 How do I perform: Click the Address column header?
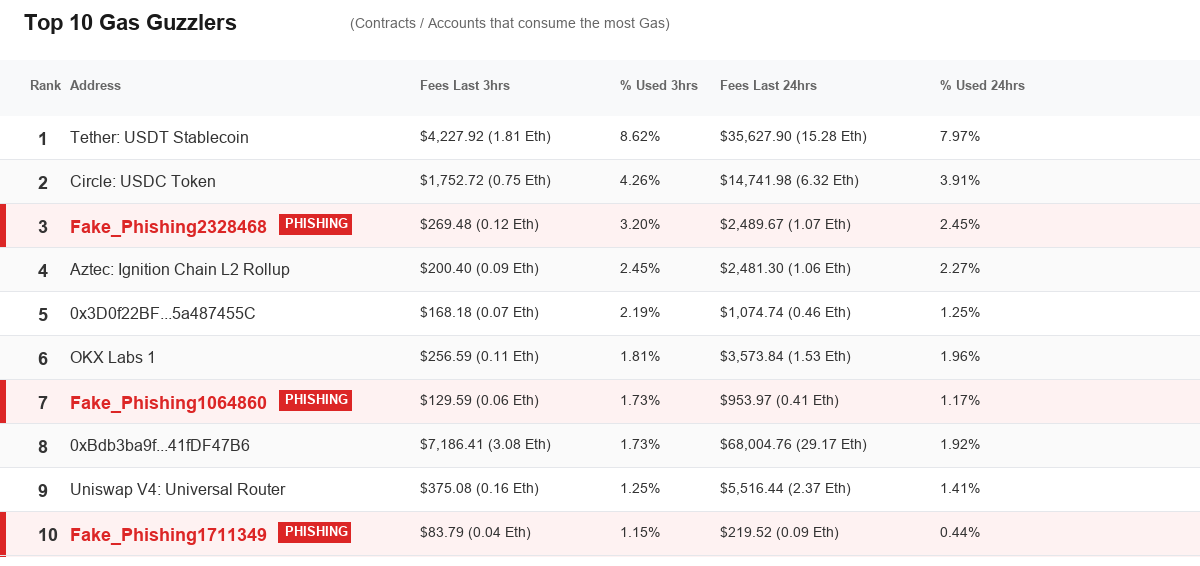click(95, 86)
